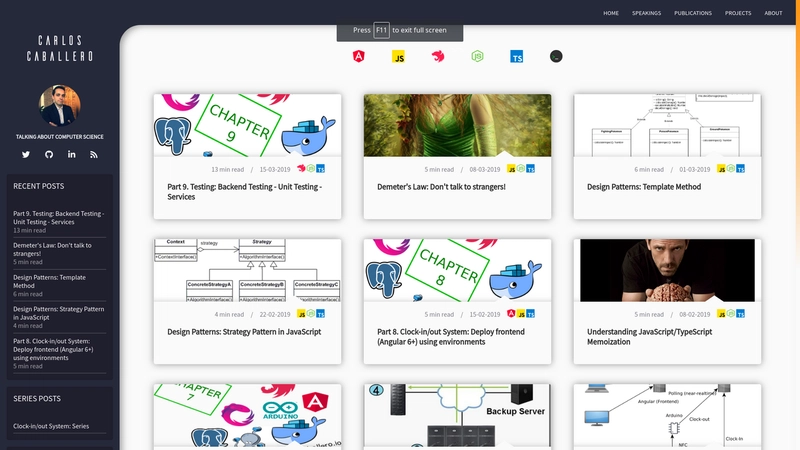Image resolution: width=800 pixels, height=450 pixels.
Task: Open the LinkedIn profile icon
Action: [x=72, y=154]
